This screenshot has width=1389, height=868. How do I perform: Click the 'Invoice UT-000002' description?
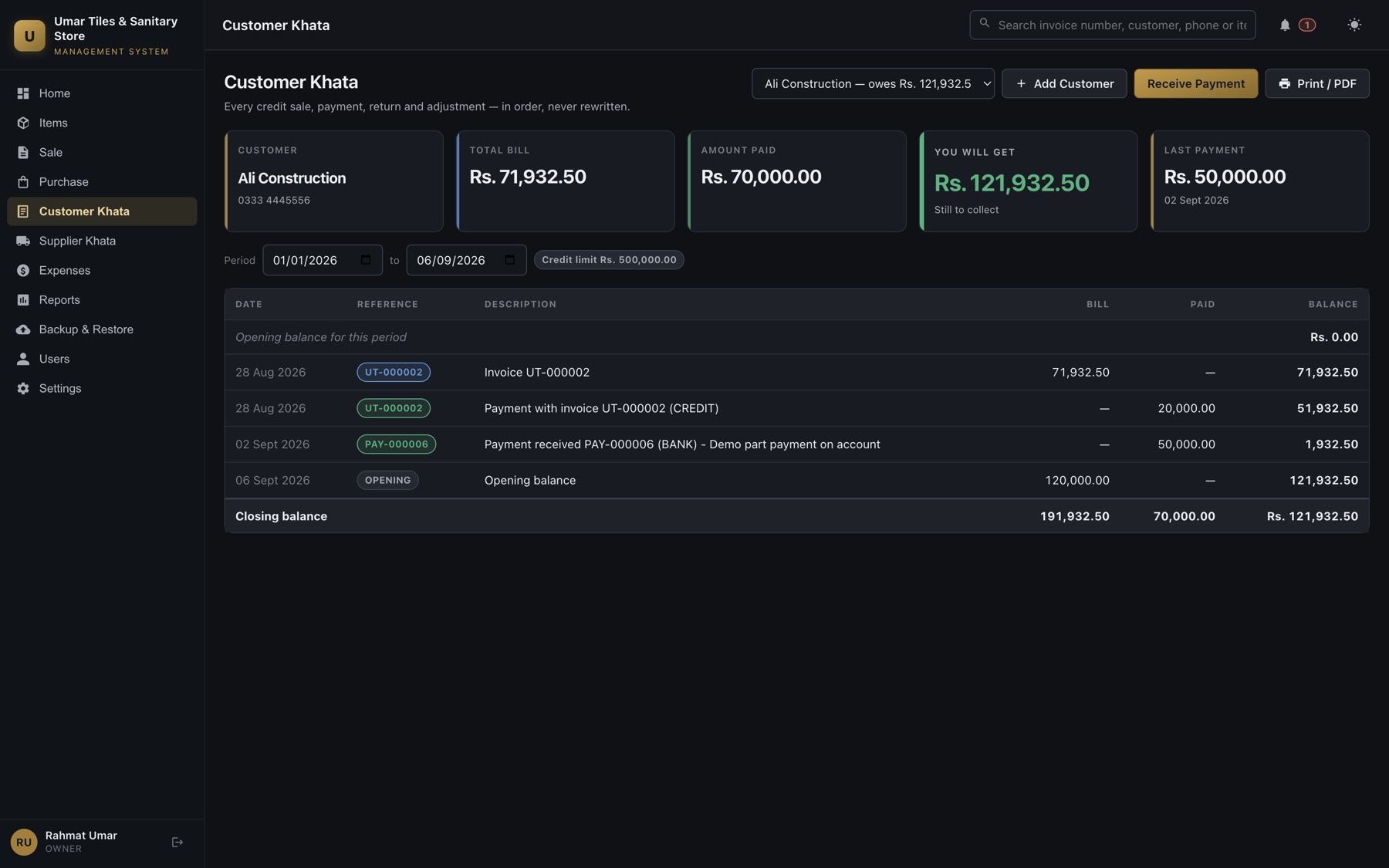[x=536, y=372]
